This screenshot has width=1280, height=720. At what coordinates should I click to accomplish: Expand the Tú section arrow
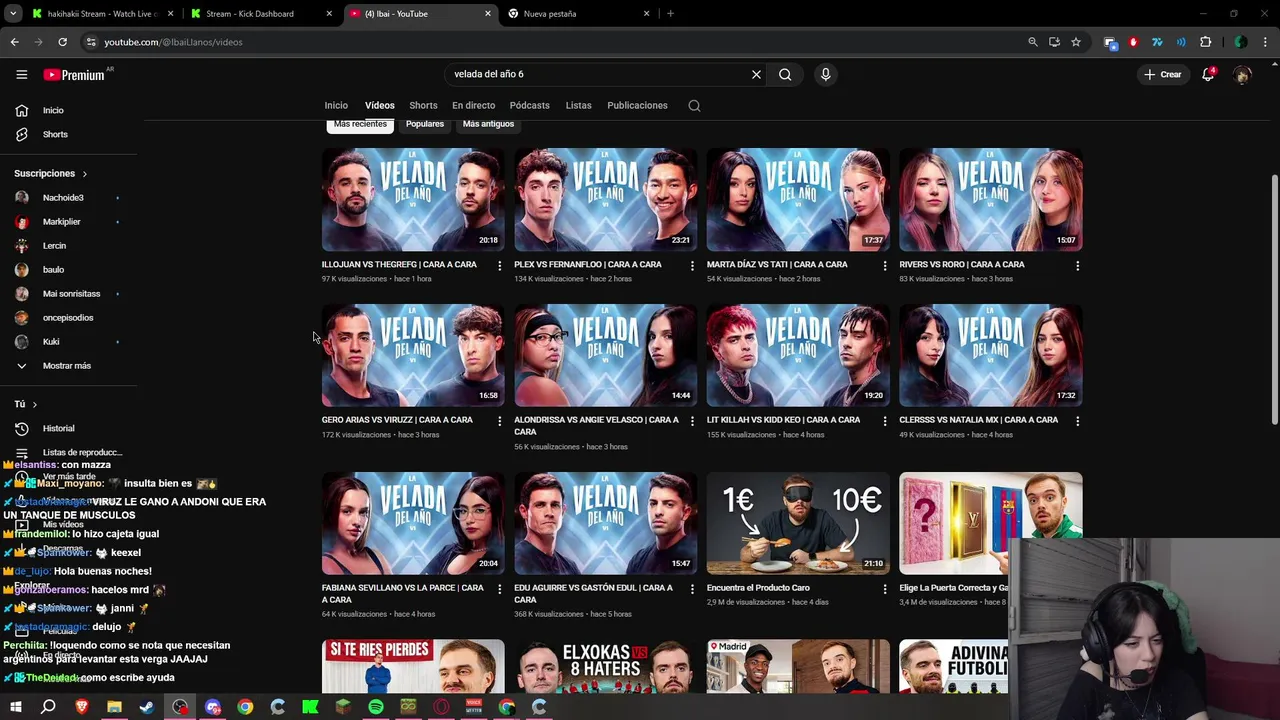34,404
